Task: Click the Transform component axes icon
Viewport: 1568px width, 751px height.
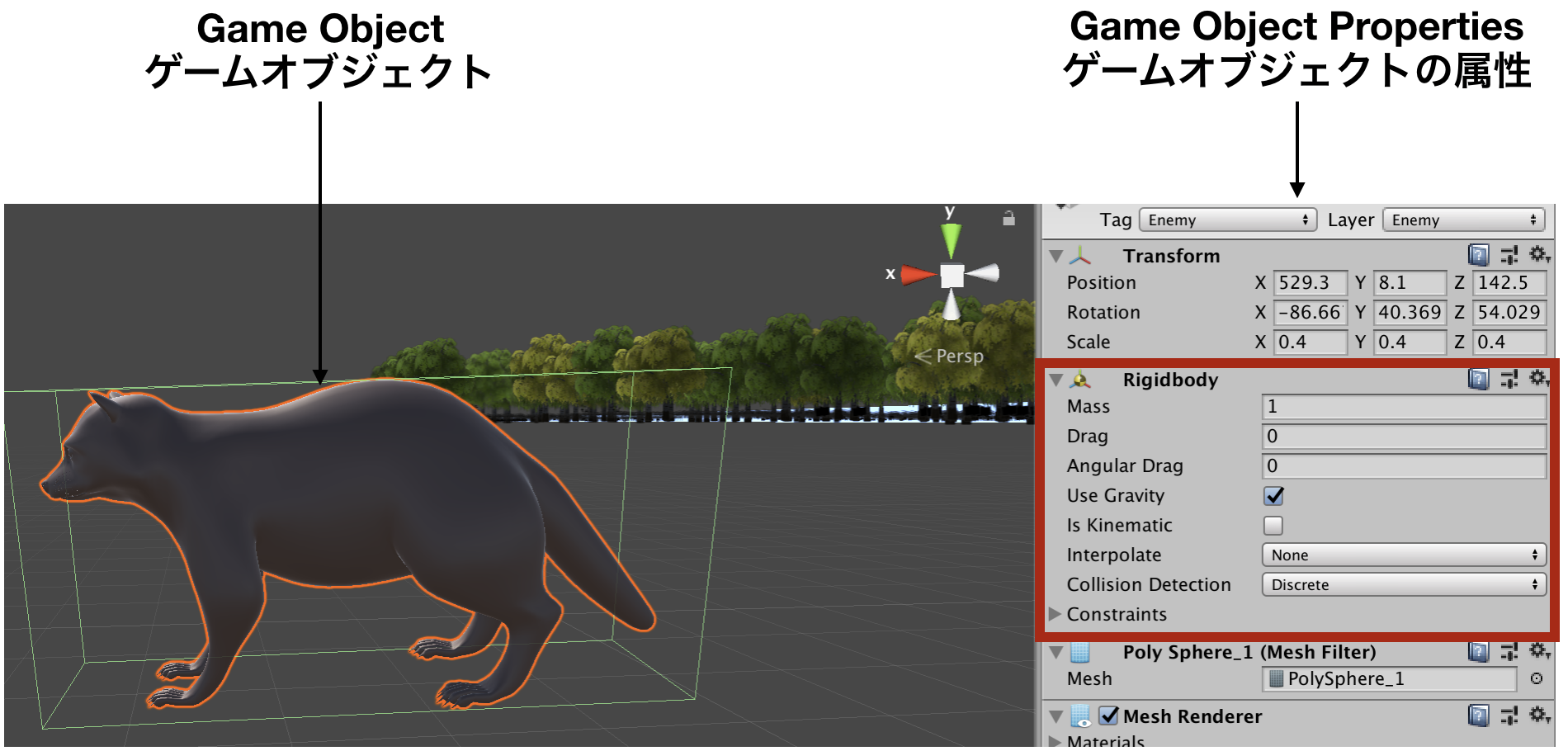Action: [1080, 255]
